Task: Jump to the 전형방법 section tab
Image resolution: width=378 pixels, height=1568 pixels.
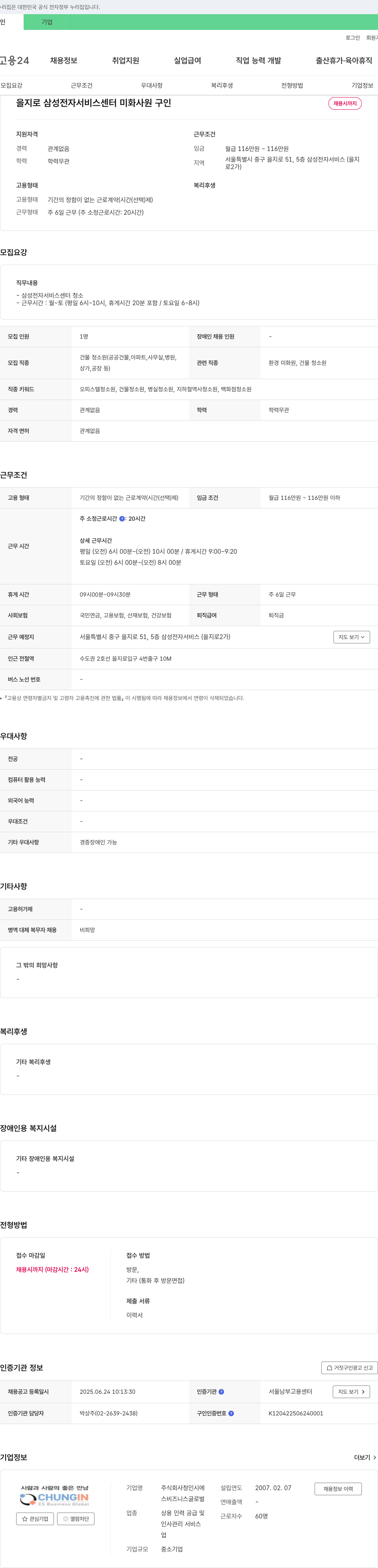Action: (x=292, y=85)
